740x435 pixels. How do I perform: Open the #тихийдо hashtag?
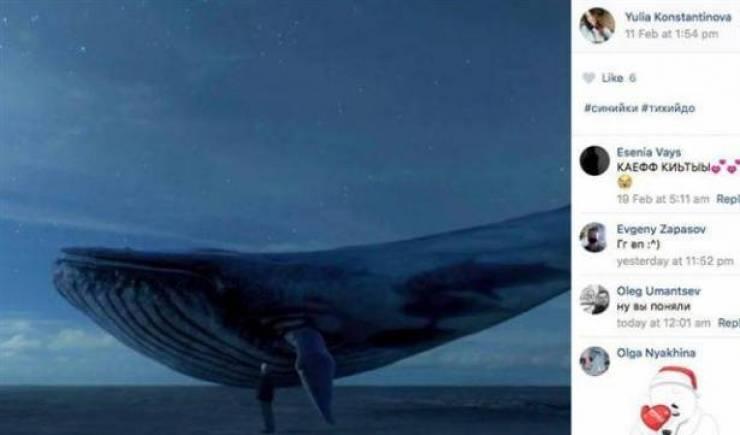coord(668,108)
